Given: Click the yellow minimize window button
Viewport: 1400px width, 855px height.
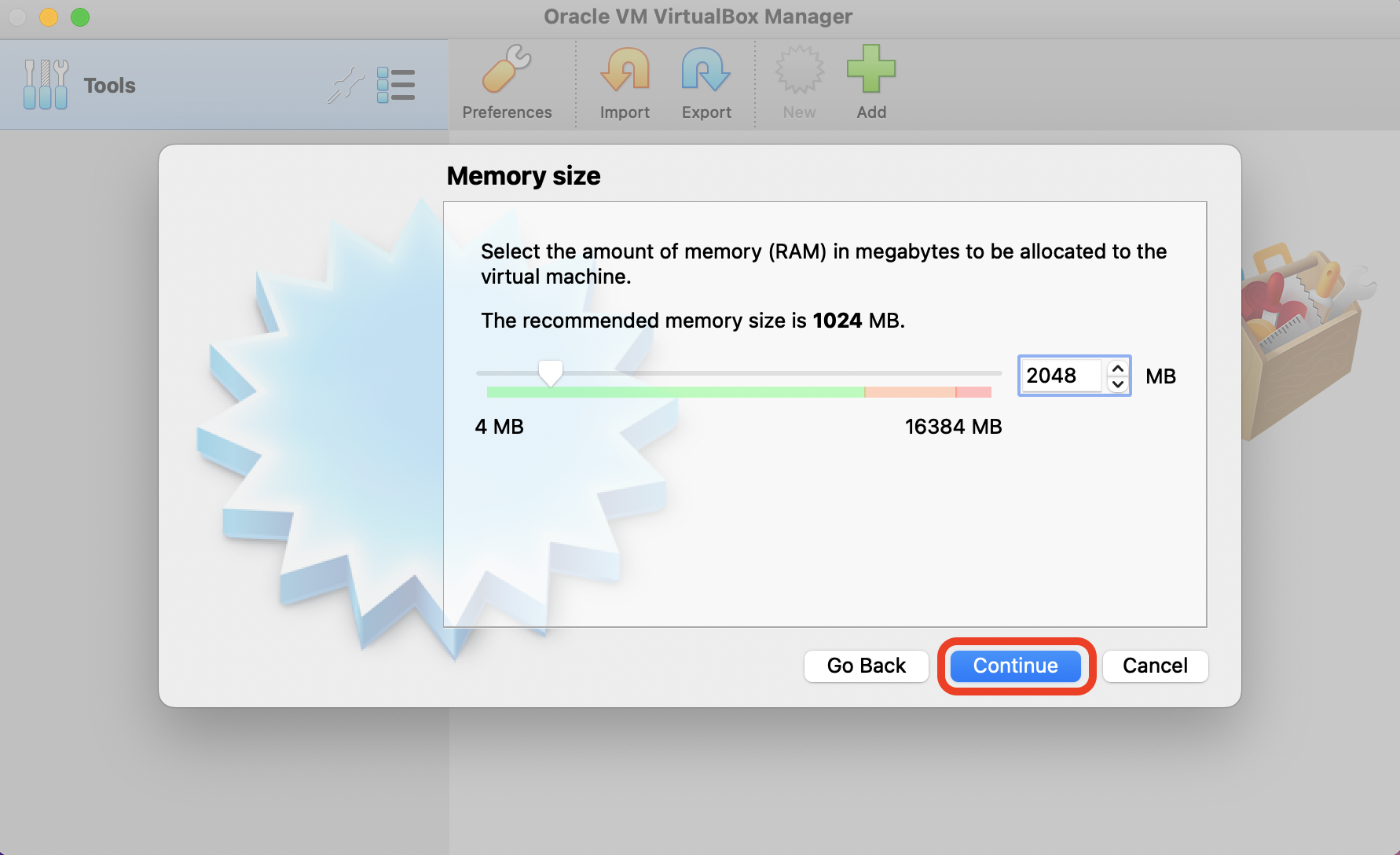Looking at the screenshot, I should [49, 17].
